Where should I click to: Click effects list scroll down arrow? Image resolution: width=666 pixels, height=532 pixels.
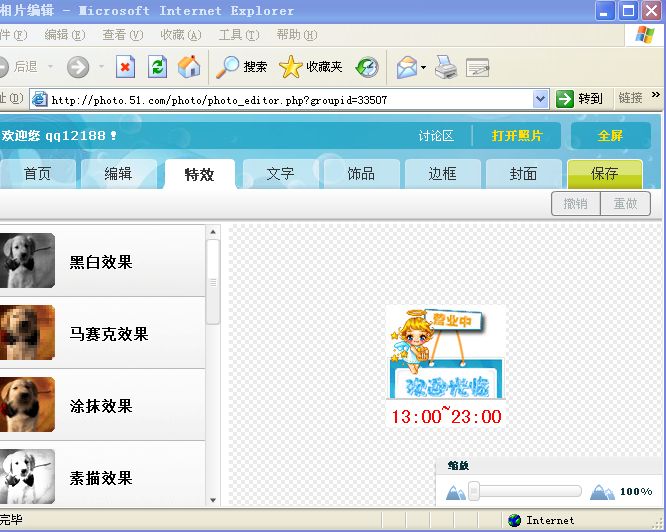pyautogui.click(x=213, y=500)
